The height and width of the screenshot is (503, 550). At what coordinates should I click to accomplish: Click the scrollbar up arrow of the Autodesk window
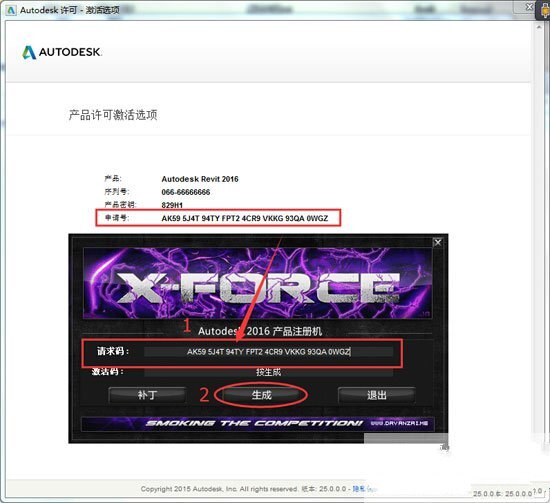(539, 27)
